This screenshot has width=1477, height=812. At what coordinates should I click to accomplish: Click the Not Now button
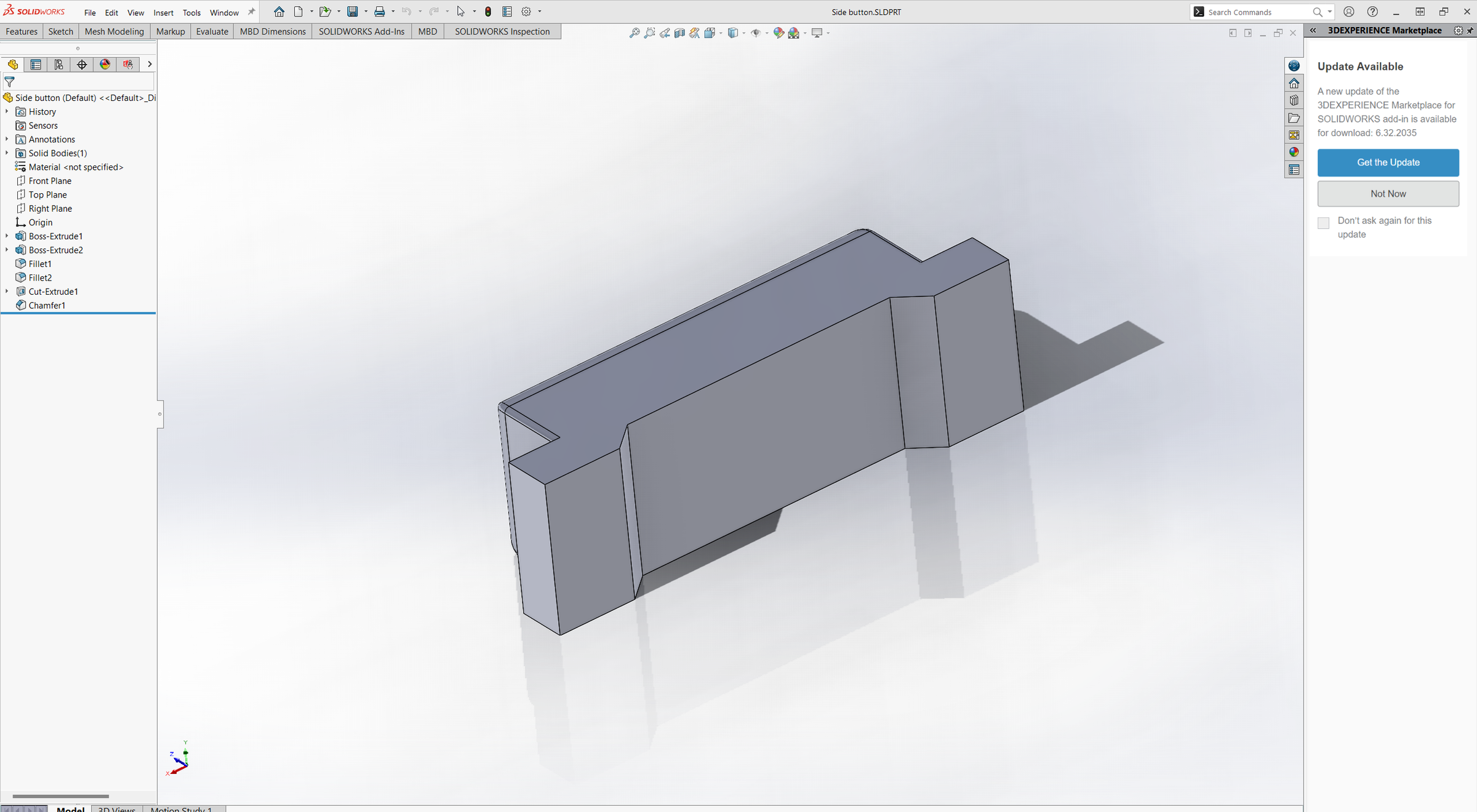(x=1388, y=194)
